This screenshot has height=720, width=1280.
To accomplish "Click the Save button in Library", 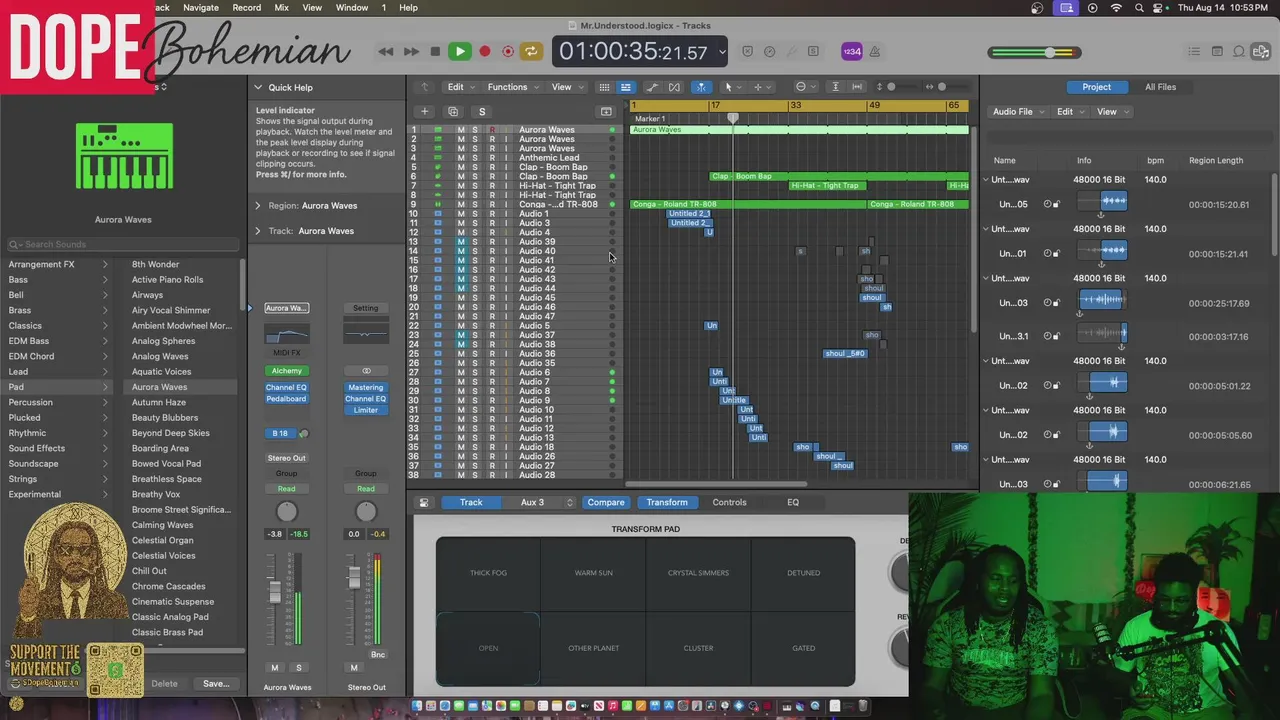I will point(215,684).
